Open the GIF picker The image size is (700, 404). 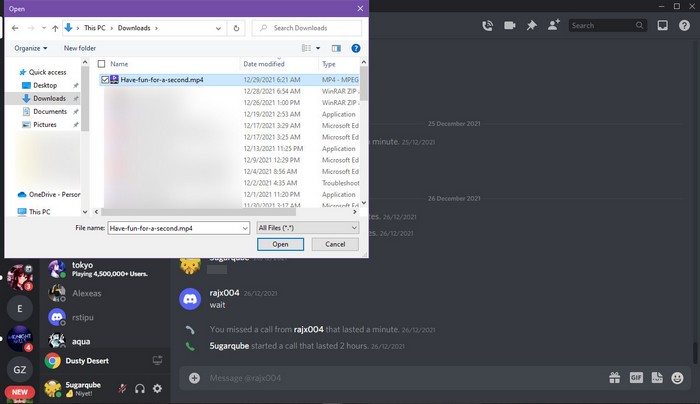click(x=636, y=378)
